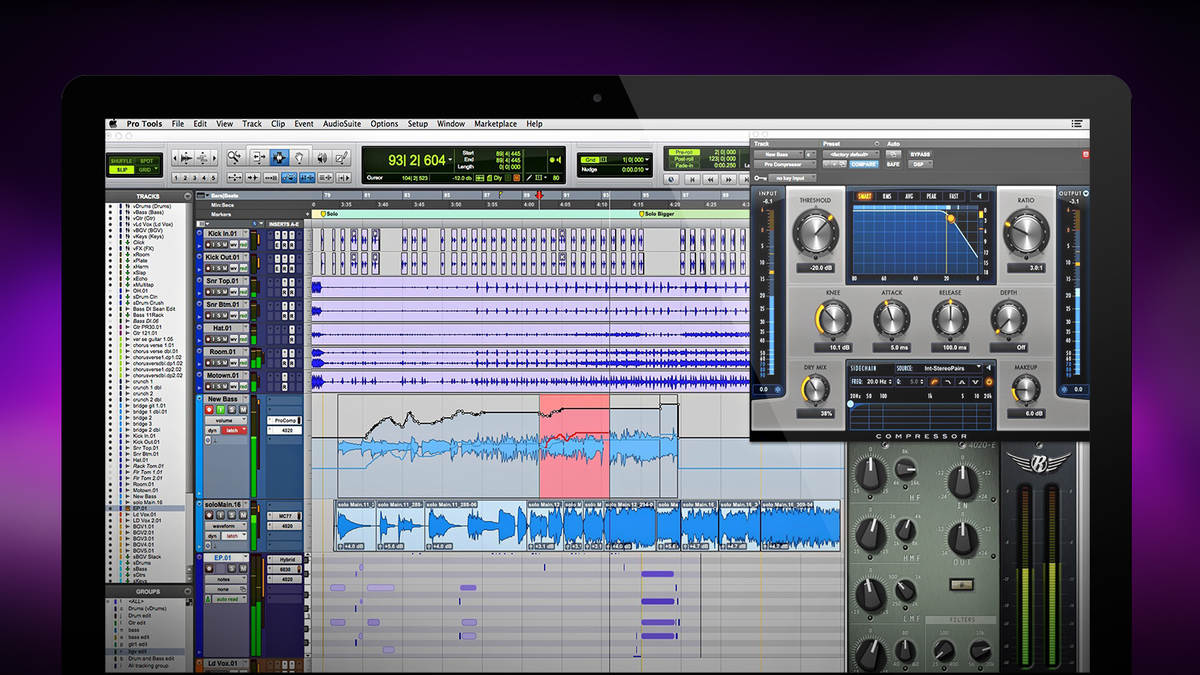This screenshot has height=675, width=1200.
Task: Select the Trim tool in toolbar
Action: coord(259,157)
